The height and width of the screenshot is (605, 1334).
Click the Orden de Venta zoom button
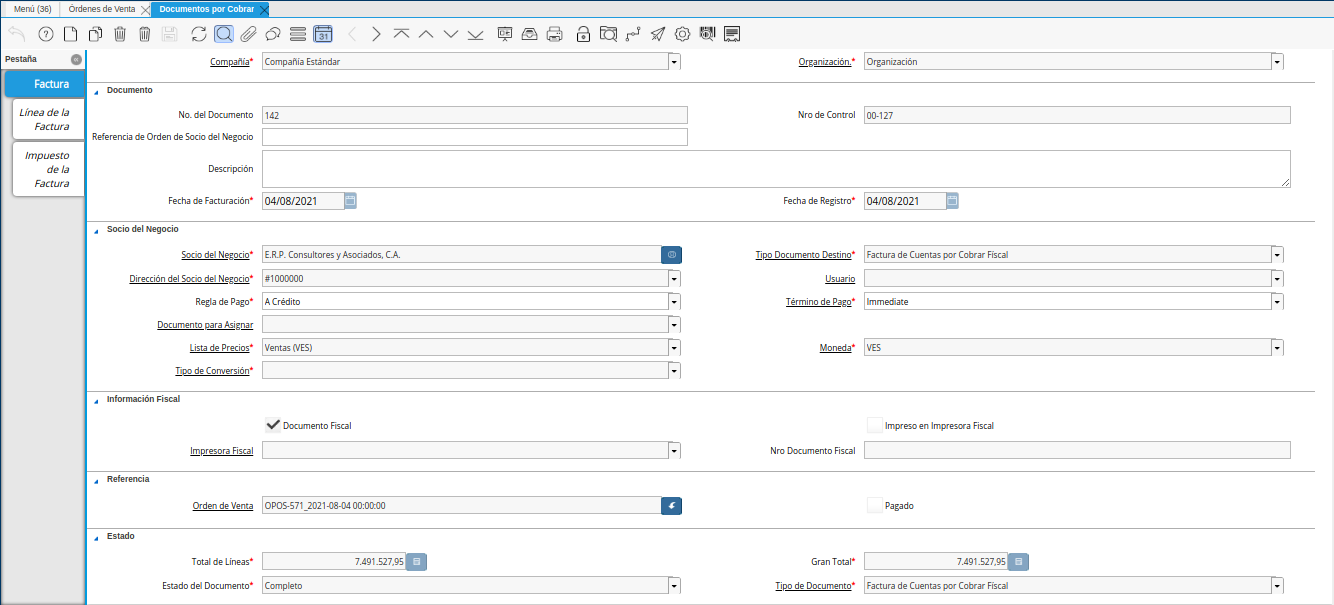[x=671, y=506]
